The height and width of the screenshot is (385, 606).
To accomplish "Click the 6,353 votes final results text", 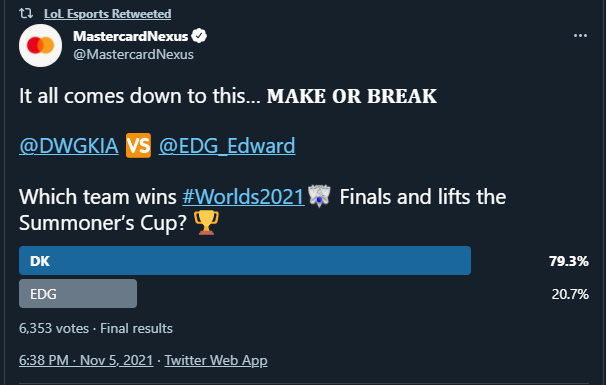I will point(96,329).
